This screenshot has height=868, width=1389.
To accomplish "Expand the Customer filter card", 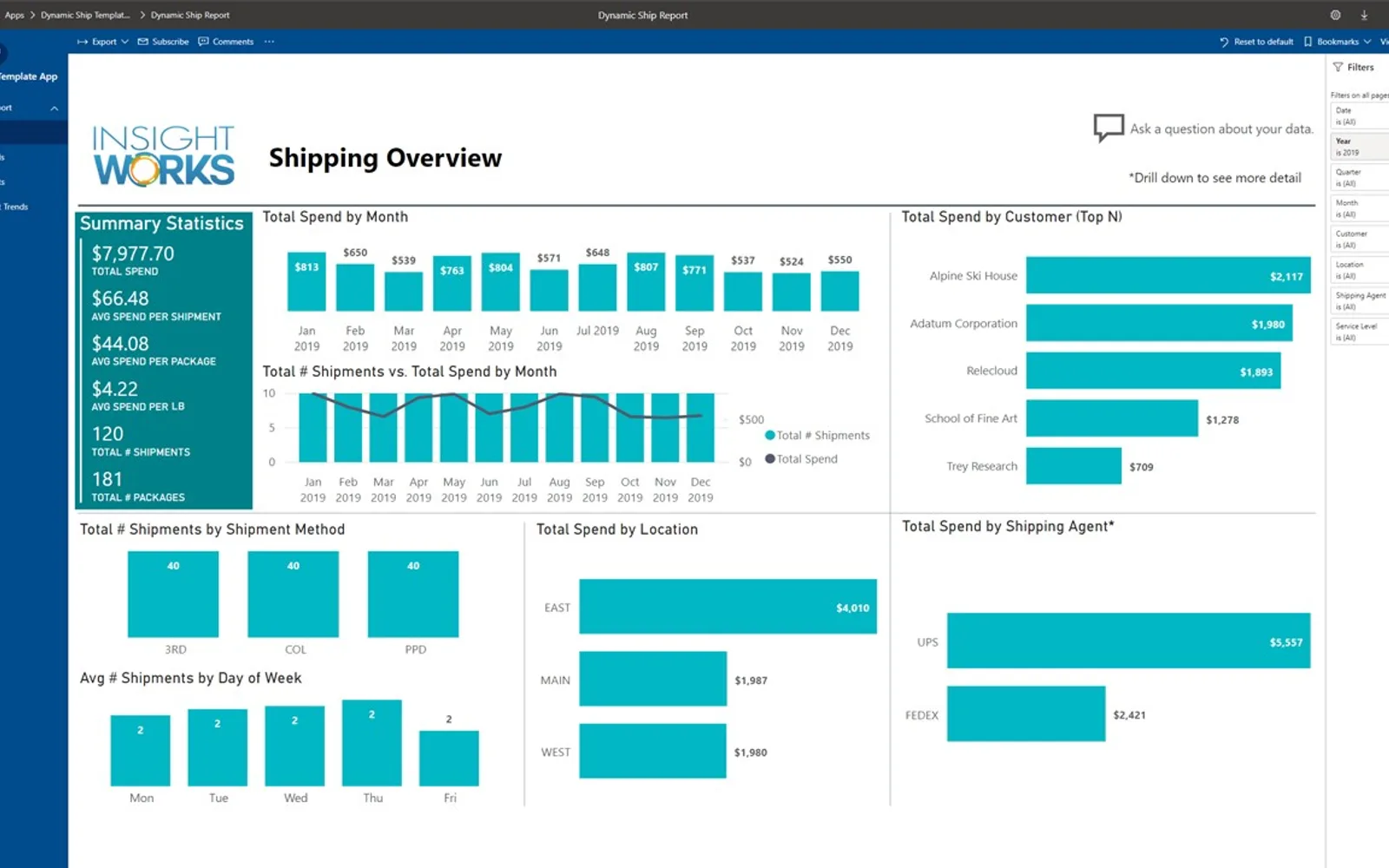I will coord(1359,240).
